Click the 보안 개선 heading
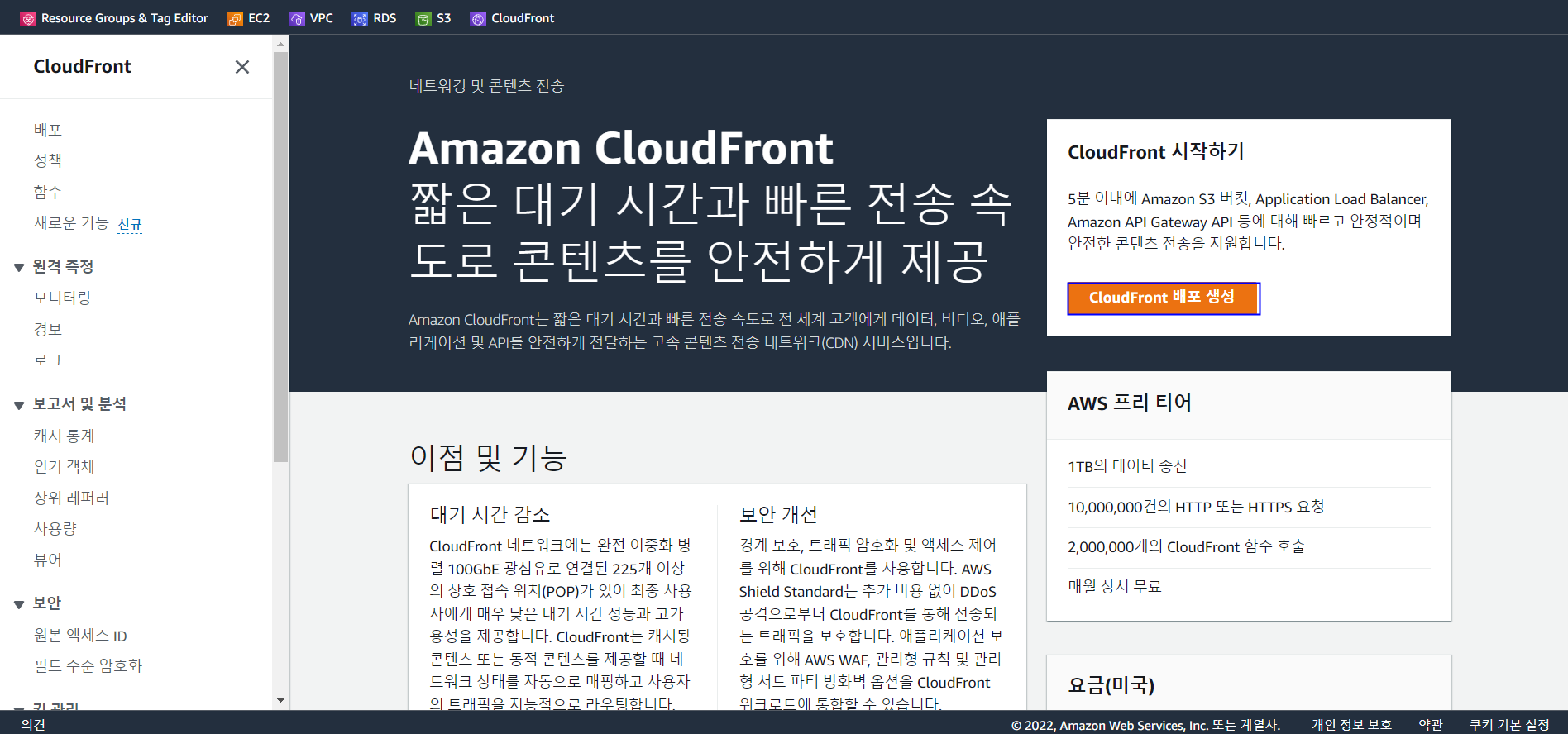 [x=778, y=514]
